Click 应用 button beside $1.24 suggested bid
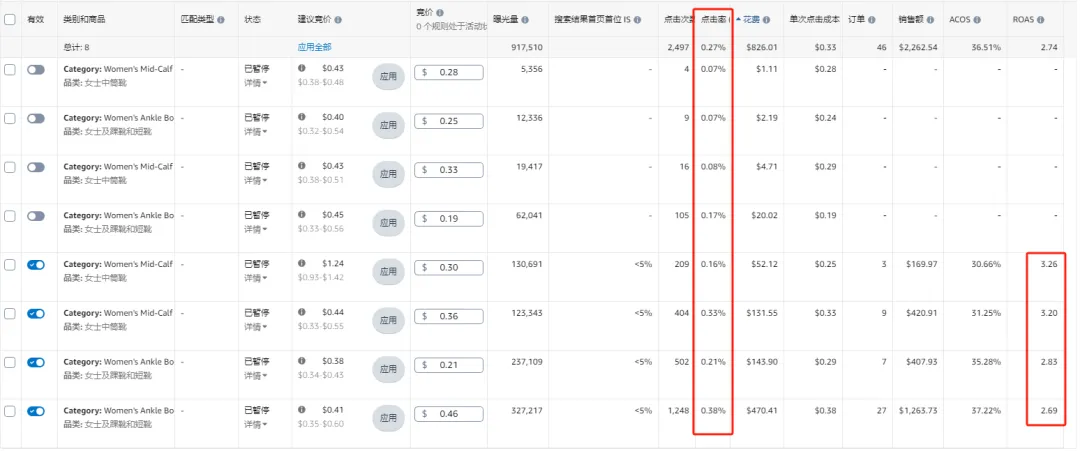Image resolution: width=1080 pixels, height=451 pixels. tap(388, 272)
